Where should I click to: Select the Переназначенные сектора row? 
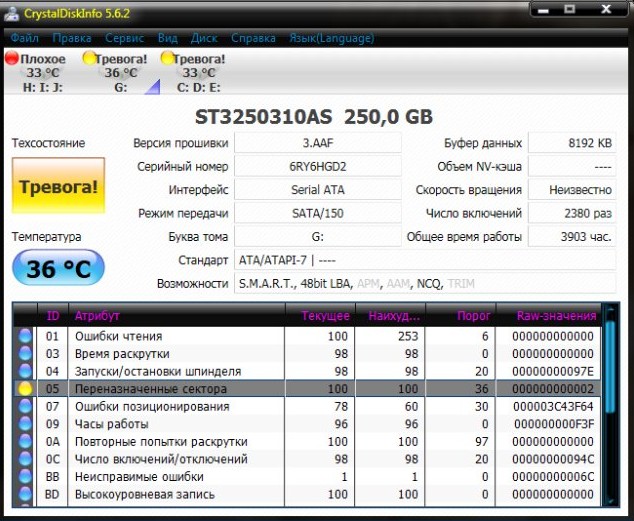coord(150,388)
